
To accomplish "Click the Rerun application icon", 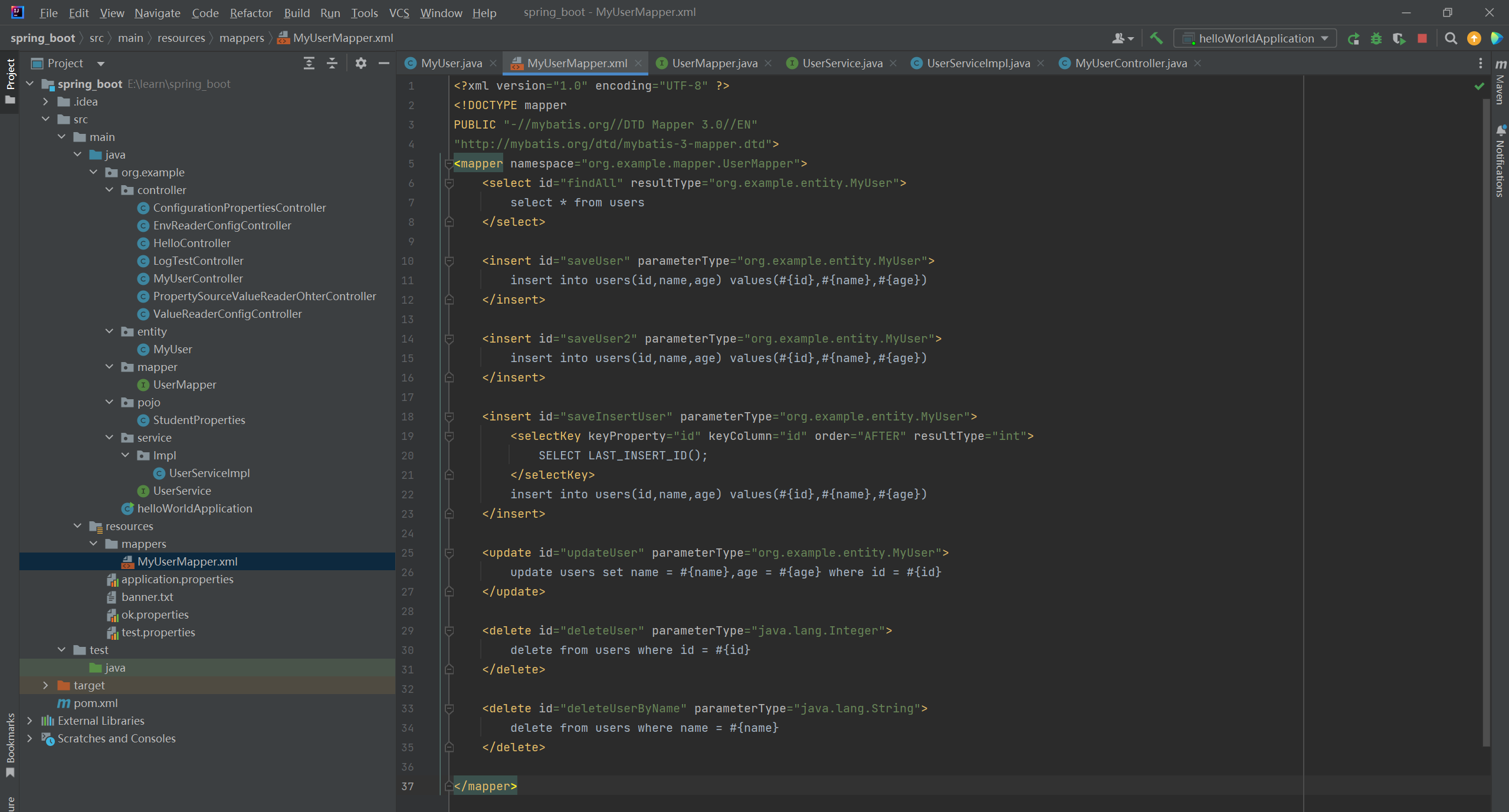I will point(1353,38).
